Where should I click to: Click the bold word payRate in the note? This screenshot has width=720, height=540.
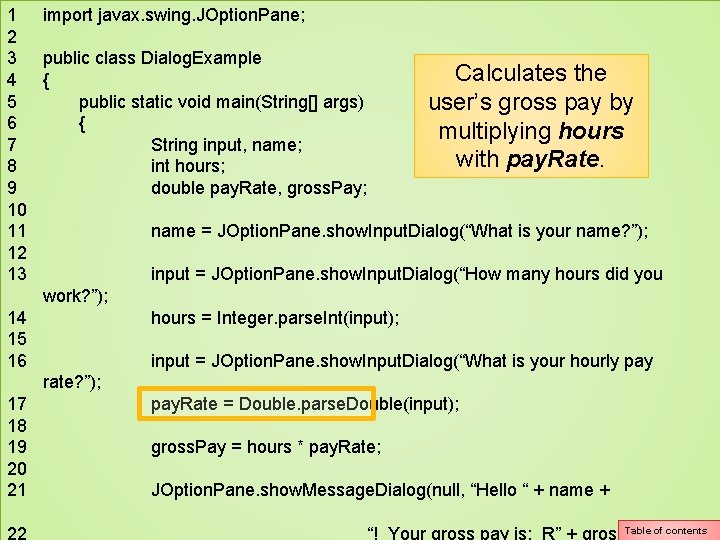pos(553,159)
